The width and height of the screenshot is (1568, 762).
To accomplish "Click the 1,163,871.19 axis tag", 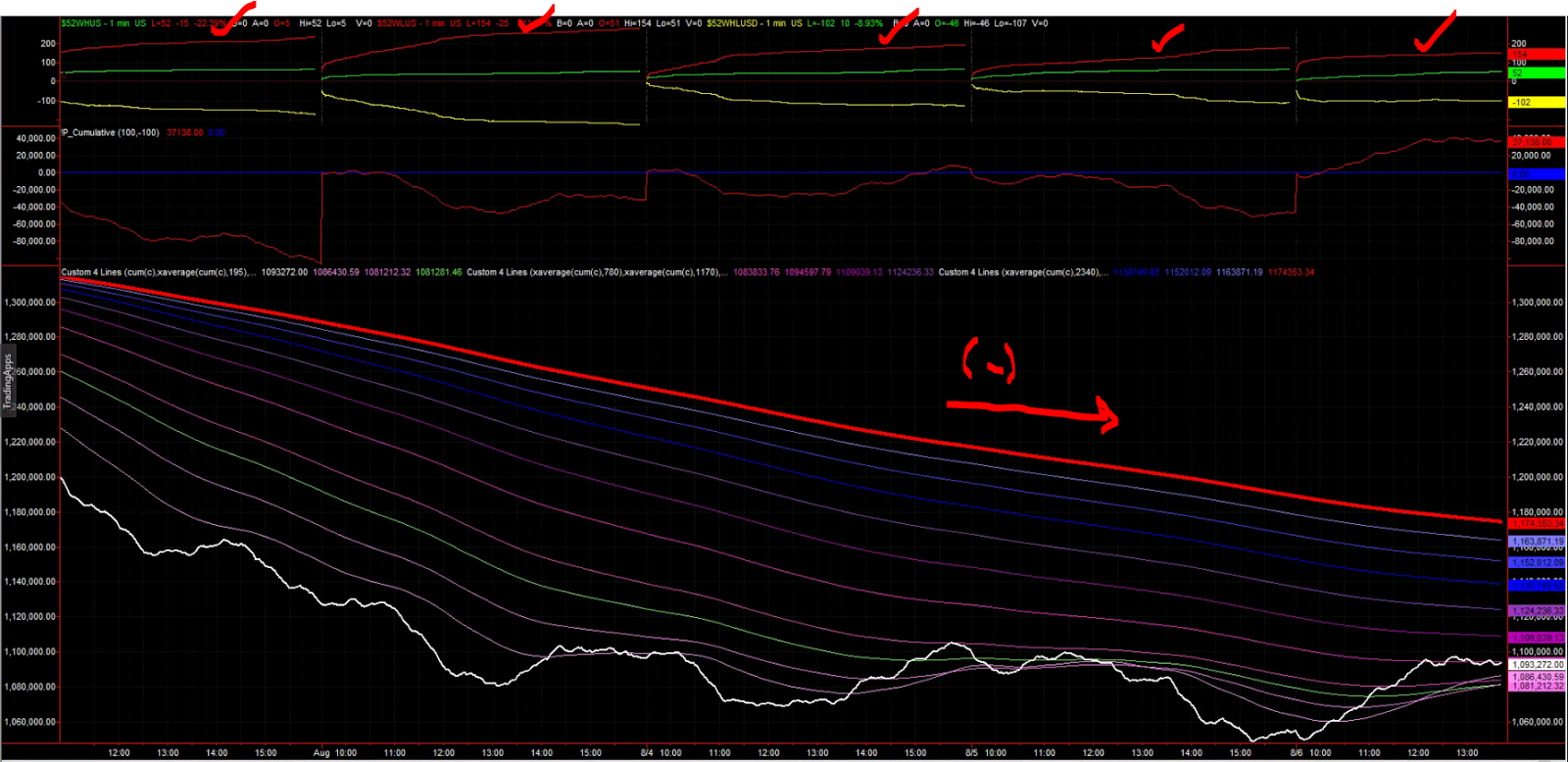I will point(1537,542).
